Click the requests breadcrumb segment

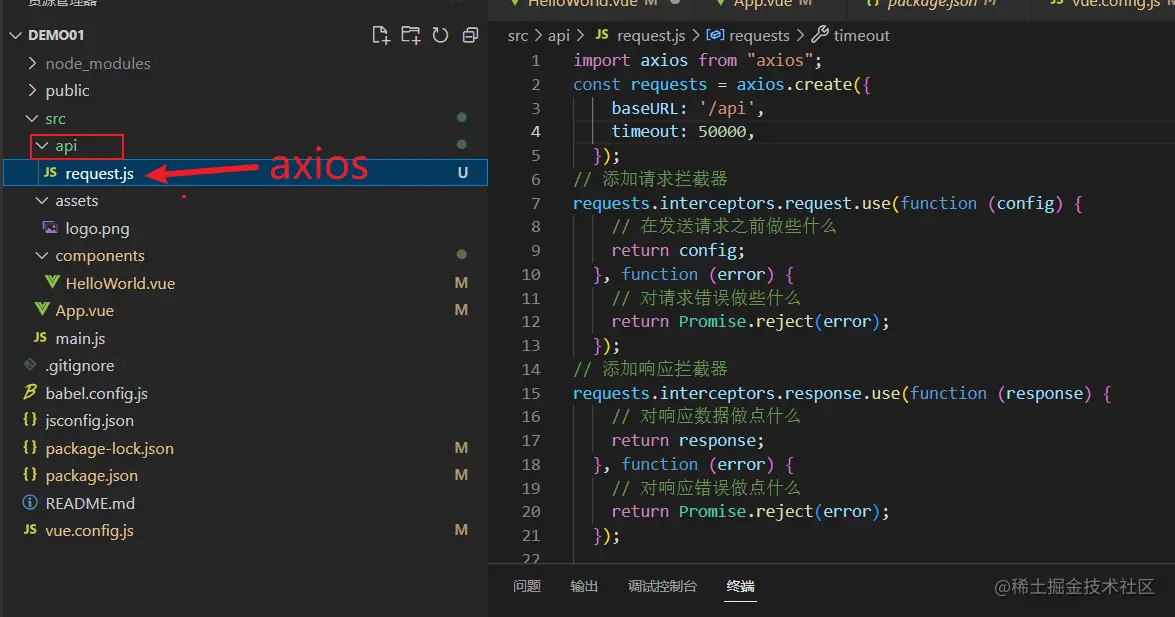(x=759, y=35)
